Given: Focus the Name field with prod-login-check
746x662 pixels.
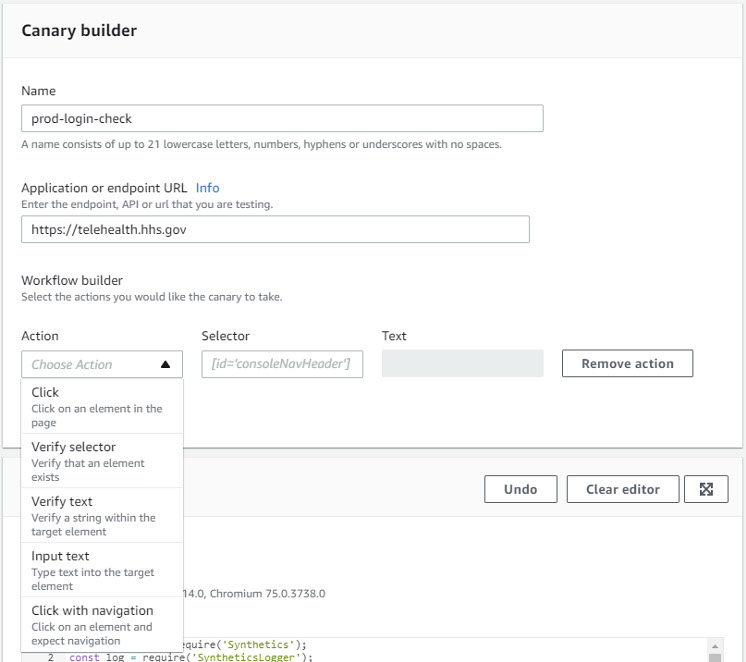Looking at the screenshot, I should [281, 119].
